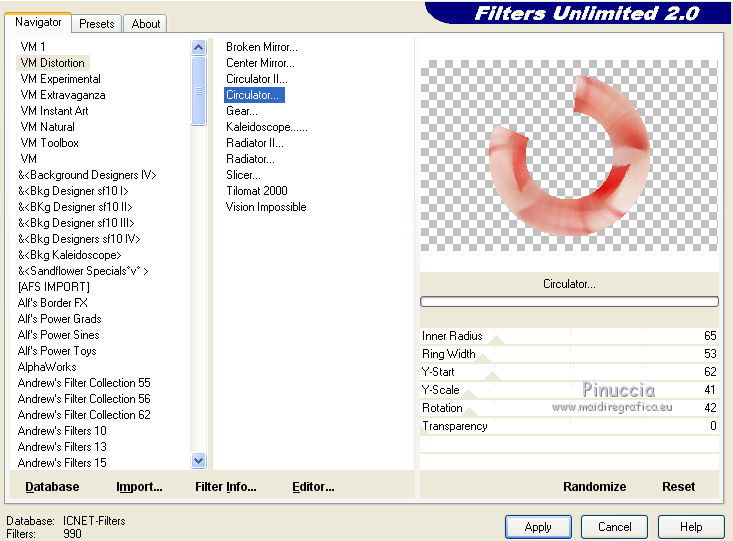The image size is (733, 541).
Task: Select &<Sandflower Specials°v°> category
Action: (x=83, y=271)
